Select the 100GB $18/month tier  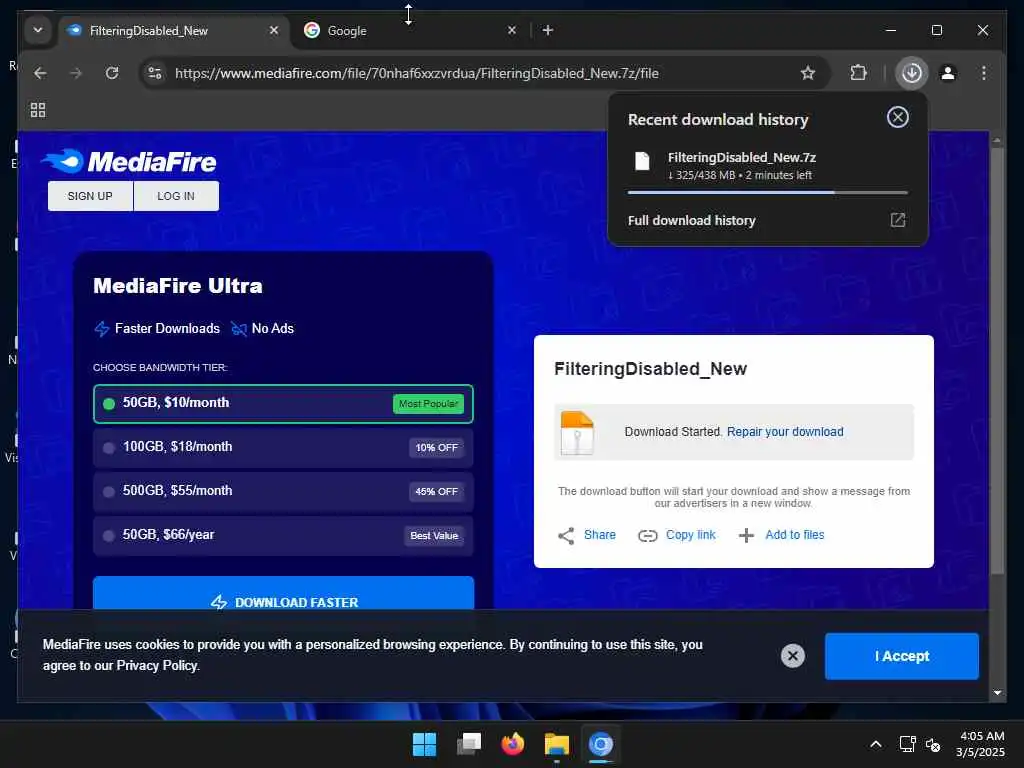[x=283, y=447]
